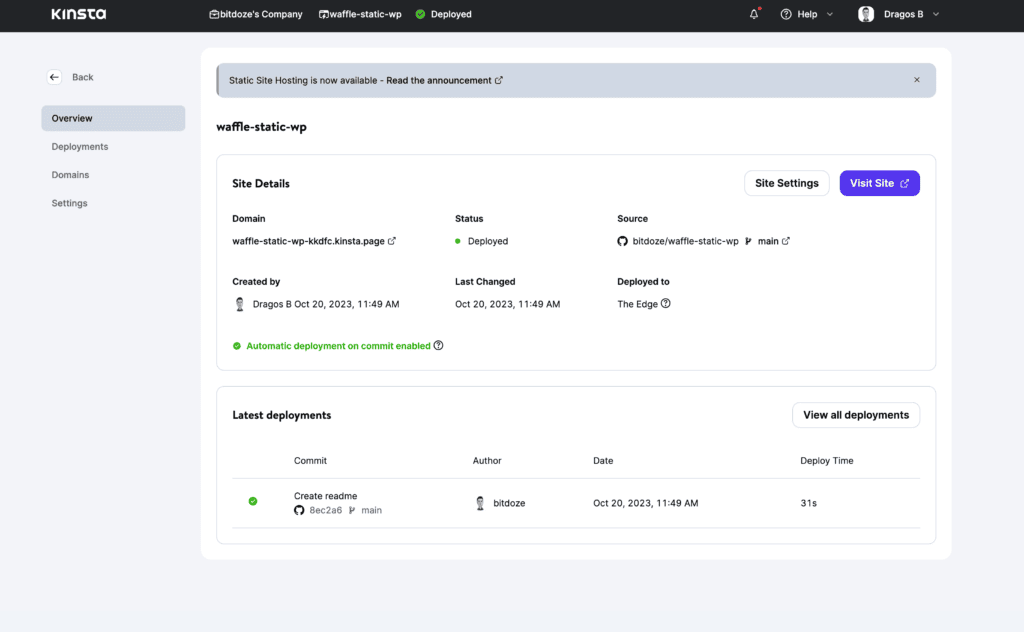The image size is (1024, 632).
Task: Click Deploy Time column header
Action: click(x=827, y=460)
